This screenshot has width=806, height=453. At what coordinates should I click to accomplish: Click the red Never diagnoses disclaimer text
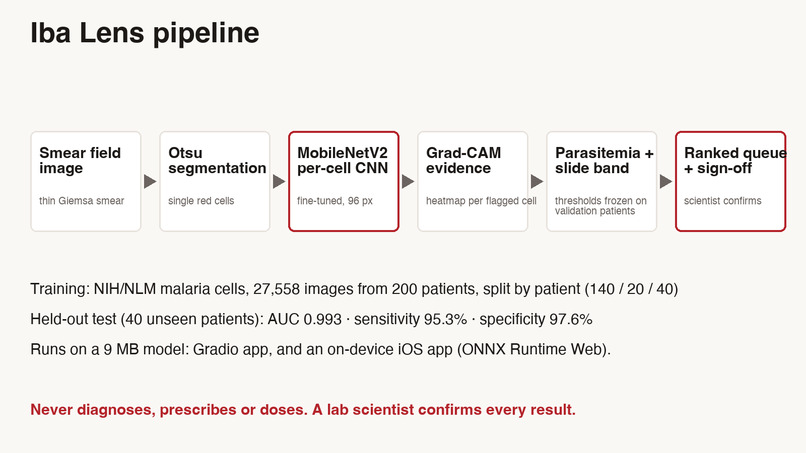click(x=303, y=410)
